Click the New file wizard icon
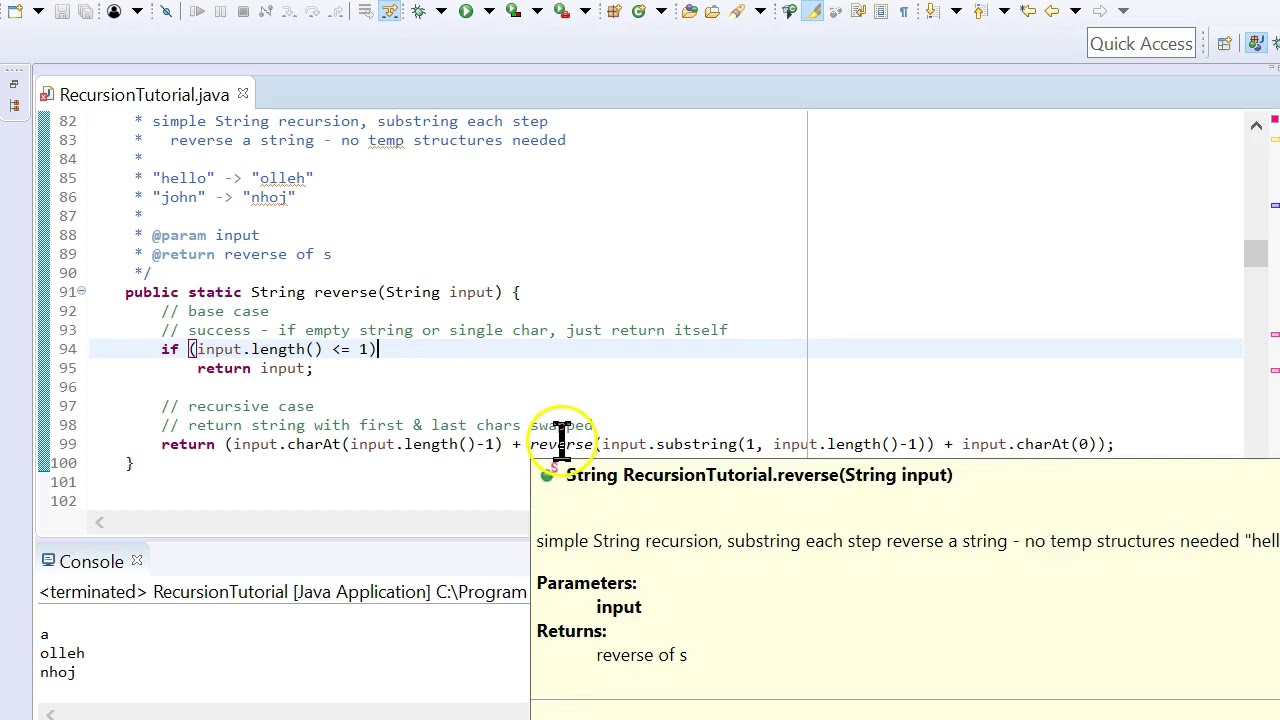This screenshot has width=1280, height=720. (15, 11)
